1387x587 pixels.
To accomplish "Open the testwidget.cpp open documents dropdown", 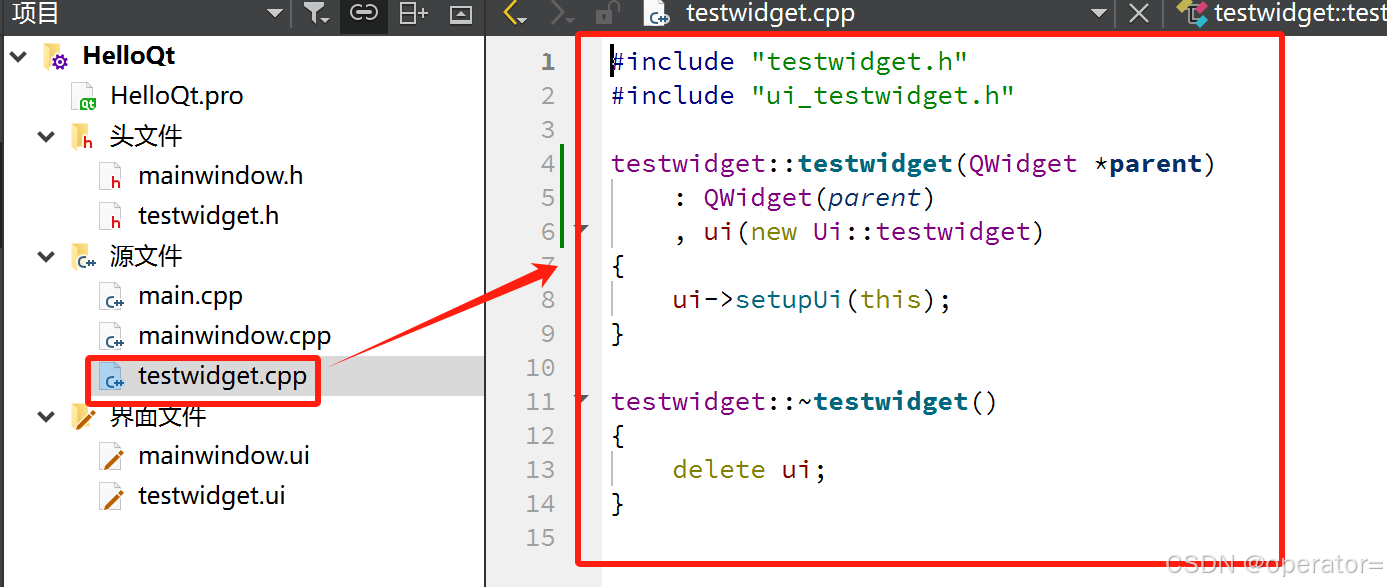I will tap(1099, 14).
